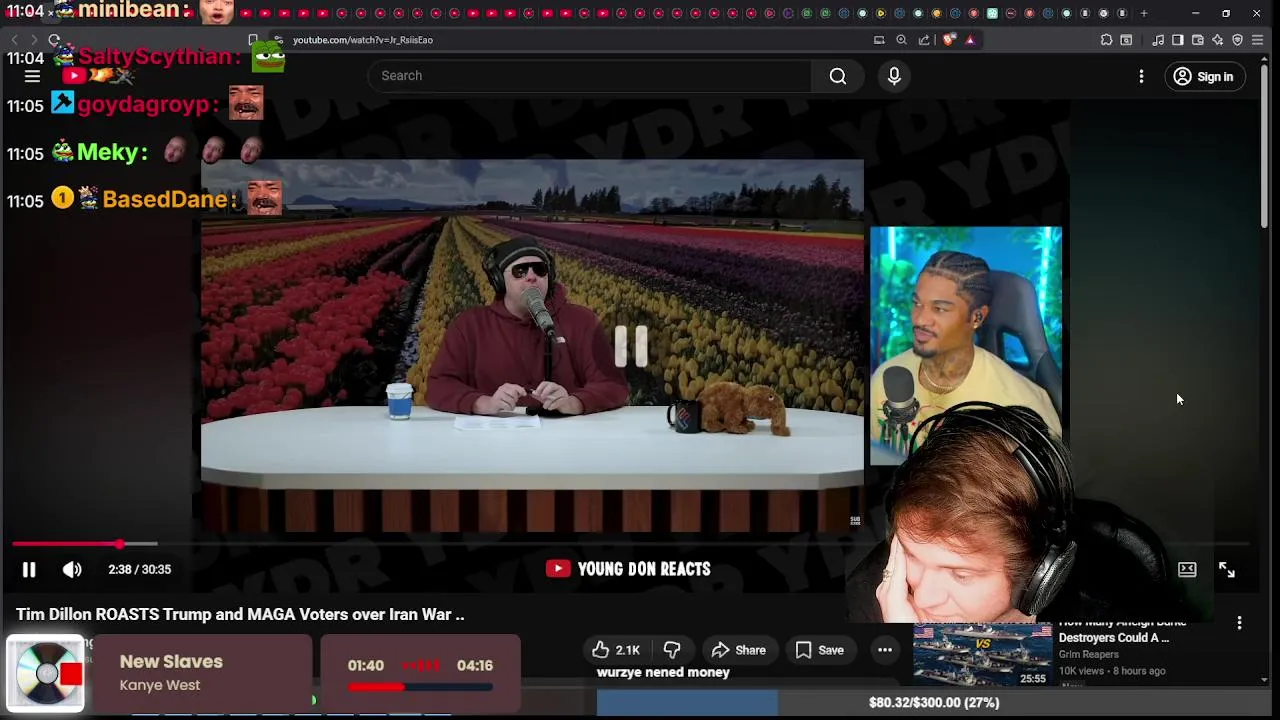Toggle theater mode in the video player
This screenshot has width=1280, height=720.
(x=1187, y=569)
